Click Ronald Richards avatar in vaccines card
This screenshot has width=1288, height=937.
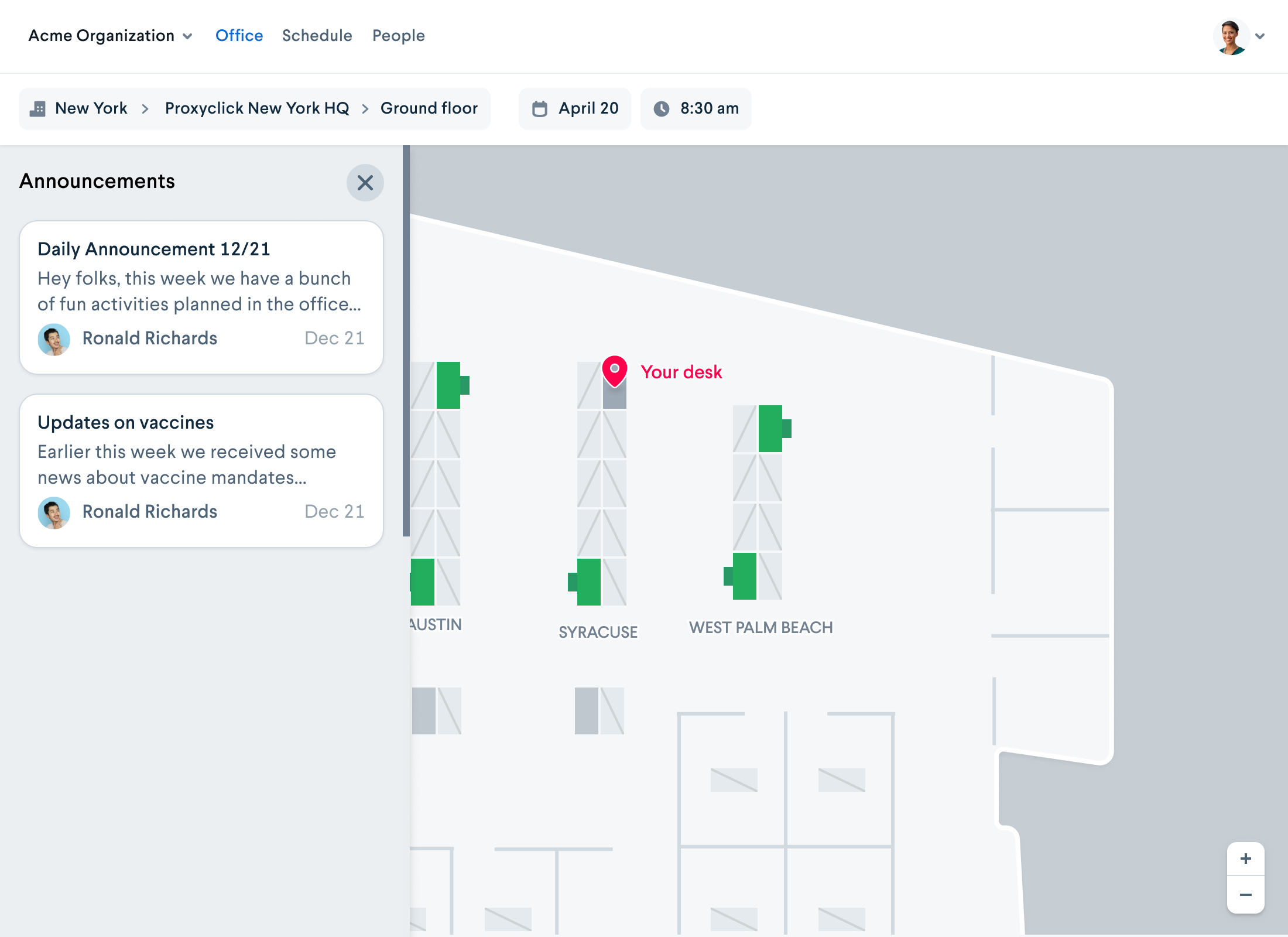coord(54,512)
